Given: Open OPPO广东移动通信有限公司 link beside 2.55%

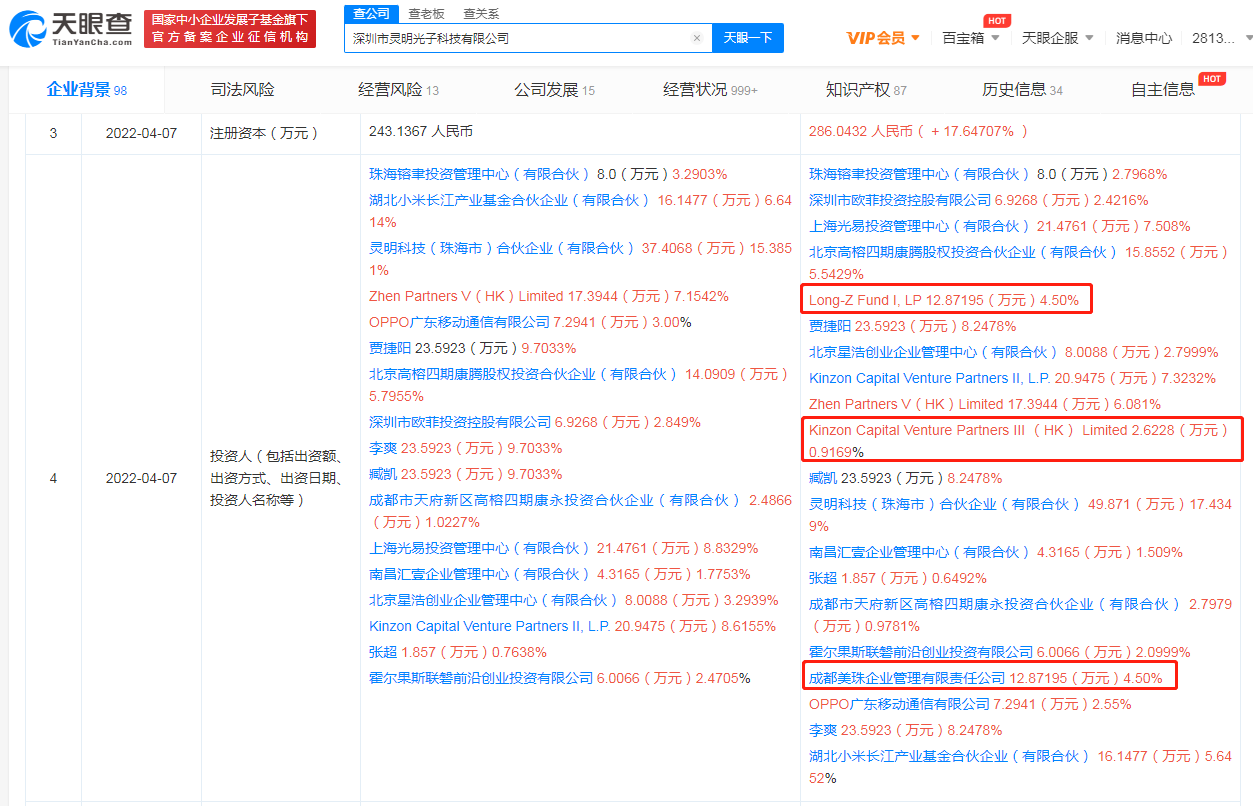Looking at the screenshot, I should [x=899, y=704].
